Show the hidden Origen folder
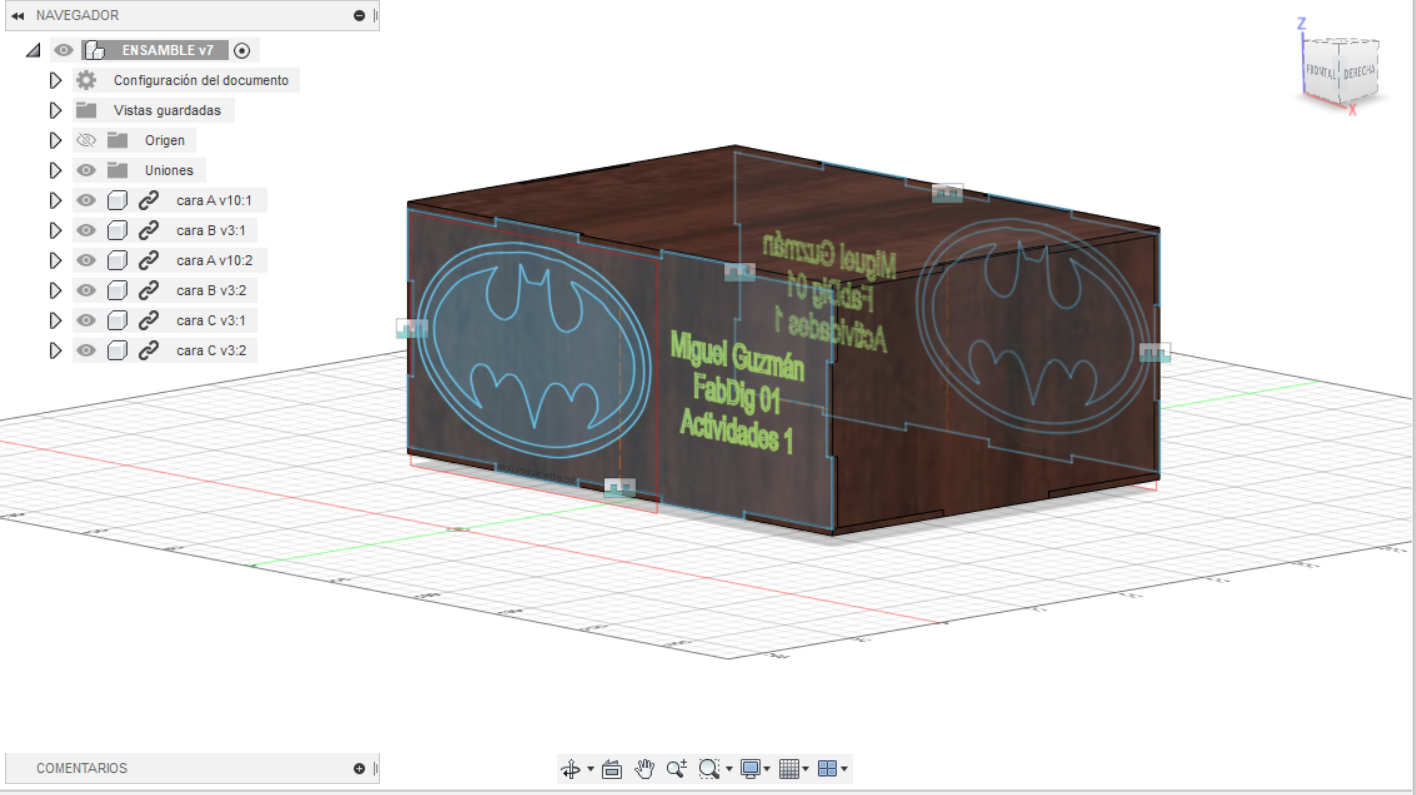Image resolution: width=1416 pixels, height=795 pixels. click(86, 140)
